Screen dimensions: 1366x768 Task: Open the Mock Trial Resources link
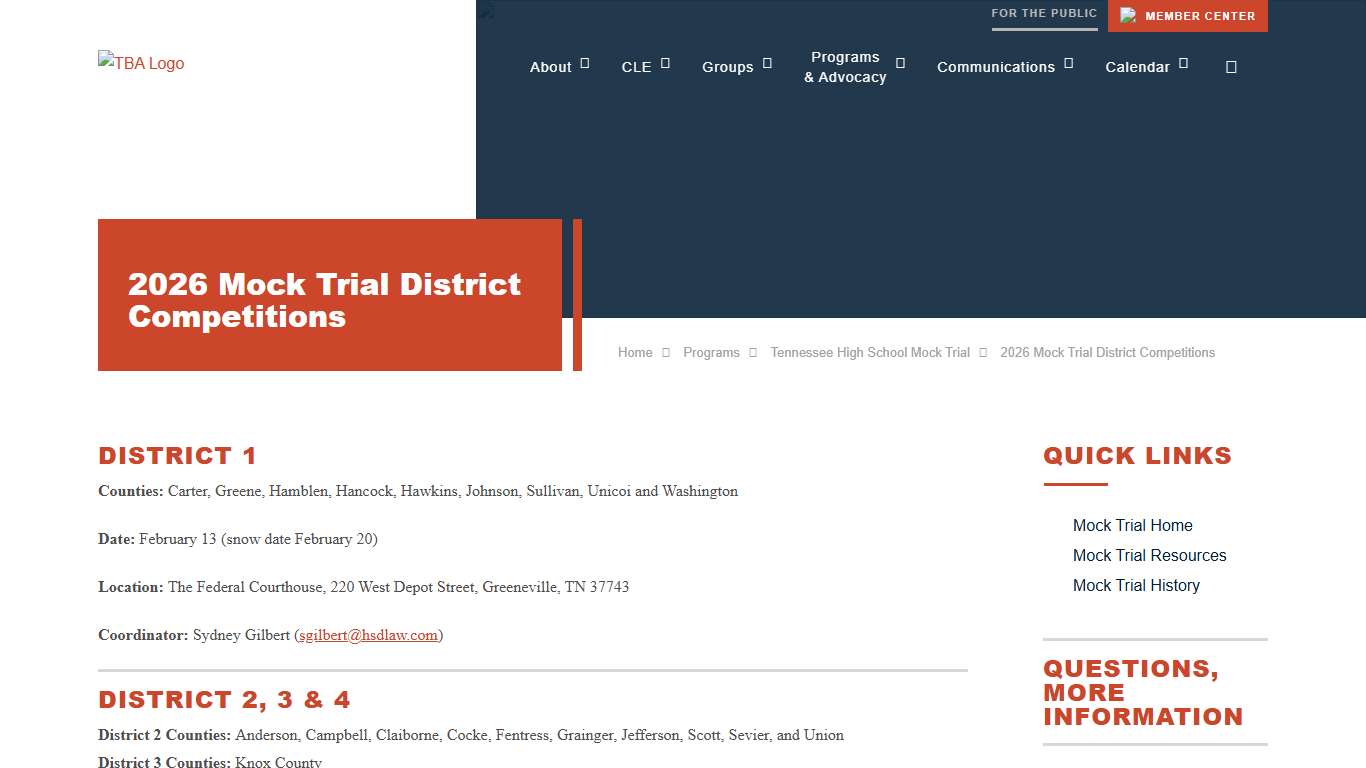[x=1149, y=555]
